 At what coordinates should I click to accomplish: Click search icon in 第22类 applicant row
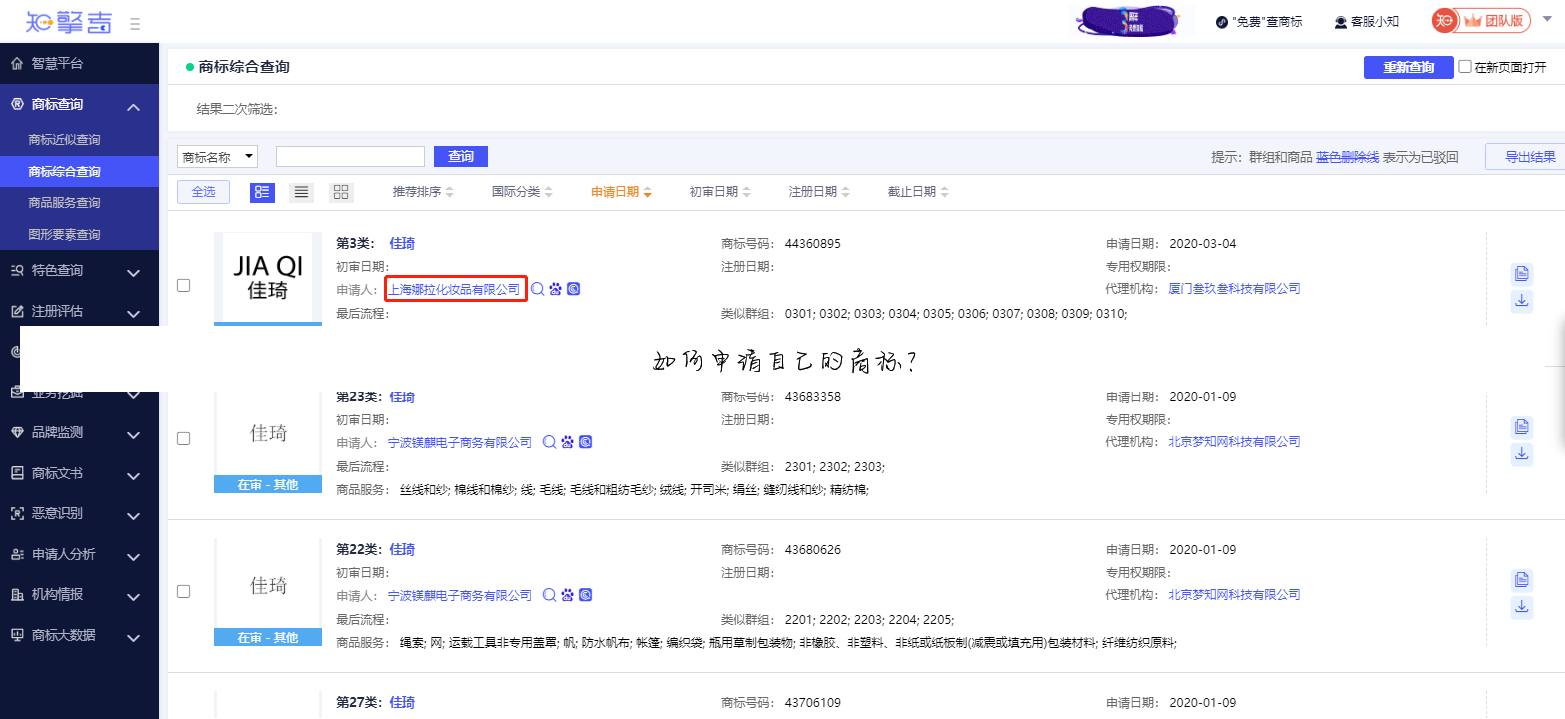549,595
